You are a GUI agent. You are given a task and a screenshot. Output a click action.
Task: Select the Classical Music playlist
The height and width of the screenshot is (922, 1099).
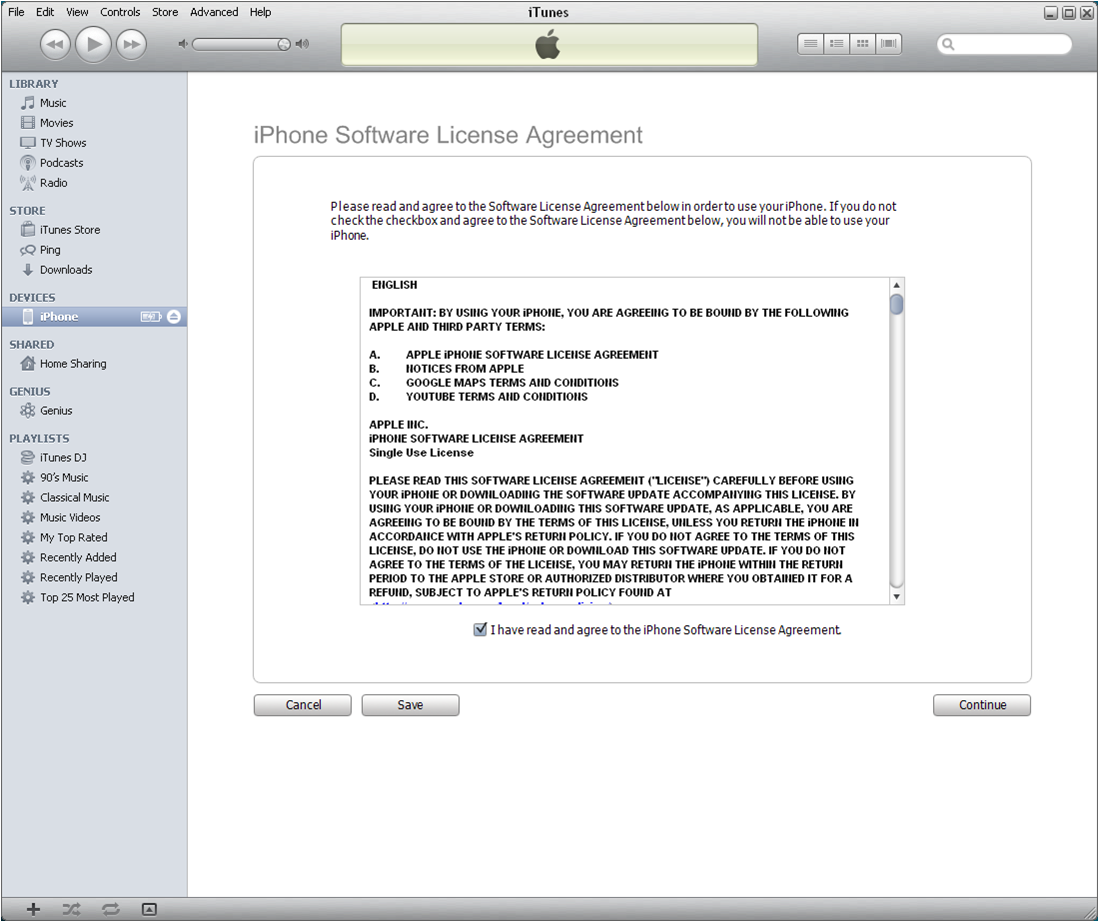pyautogui.click(x=94, y=498)
